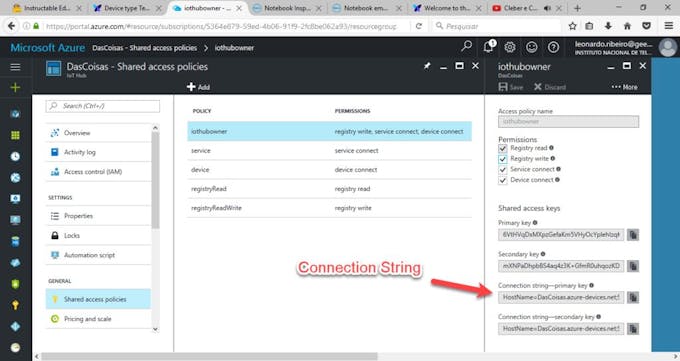680x361 pixels.
Task: Open portal settings gear
Action: (510, 47)
